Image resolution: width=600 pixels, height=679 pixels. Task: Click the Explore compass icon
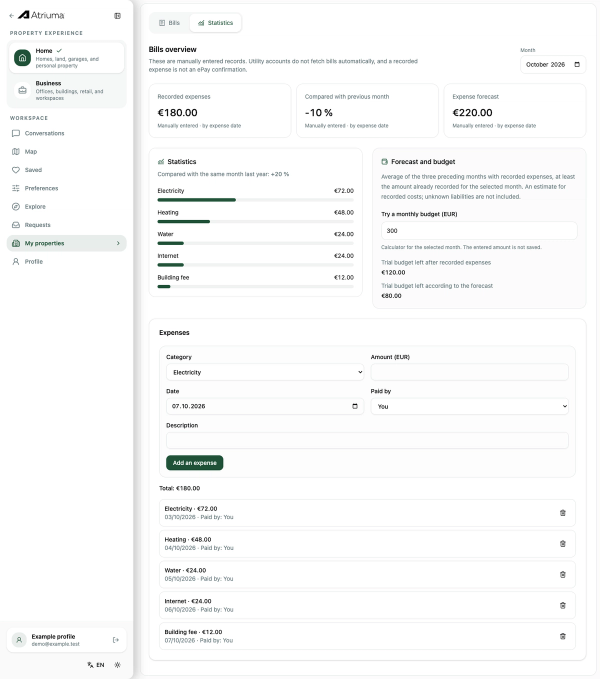point(16,207)
